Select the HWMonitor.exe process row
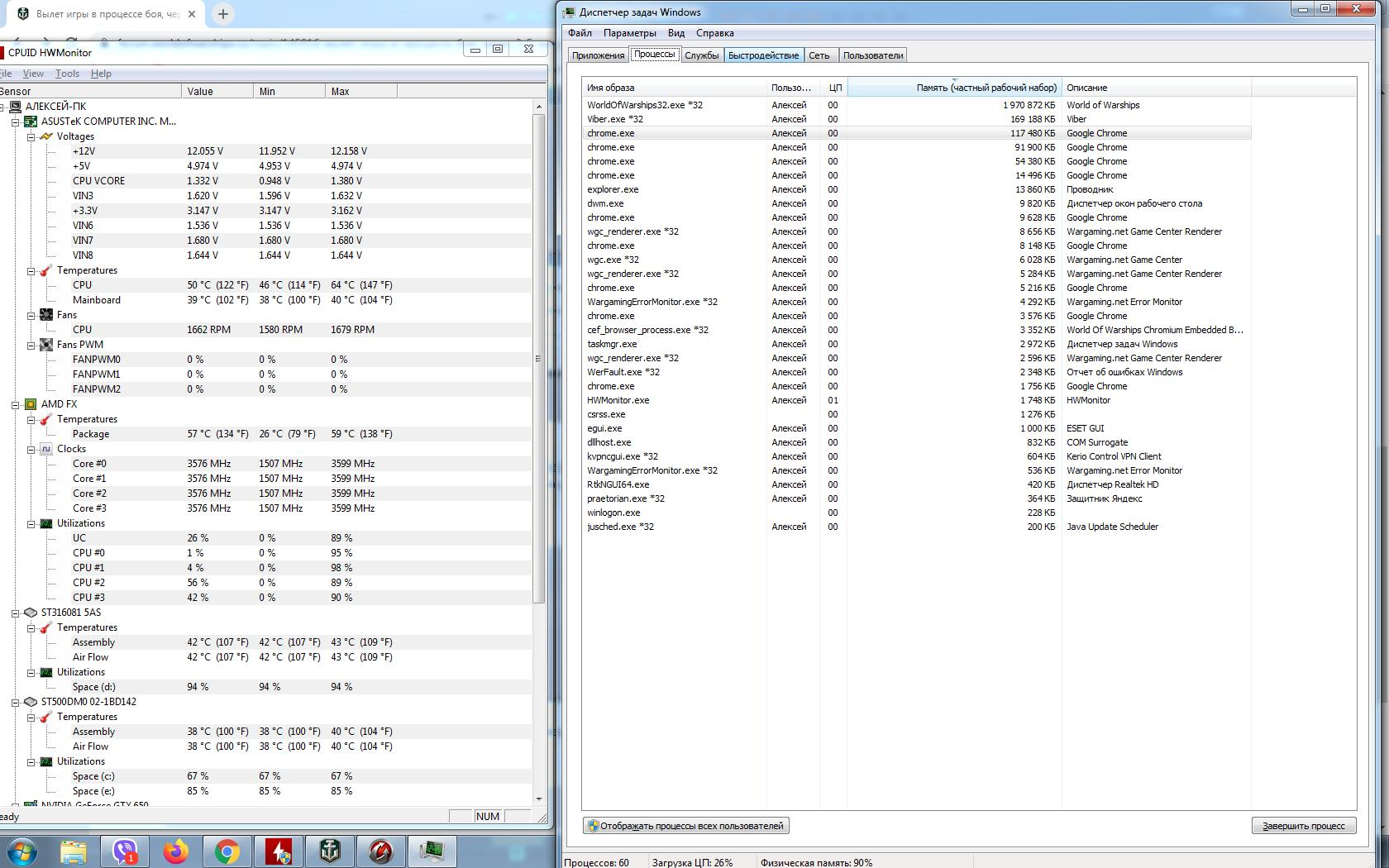Image resolution: width=1389 pixels, height=868 pixels. 916,400
